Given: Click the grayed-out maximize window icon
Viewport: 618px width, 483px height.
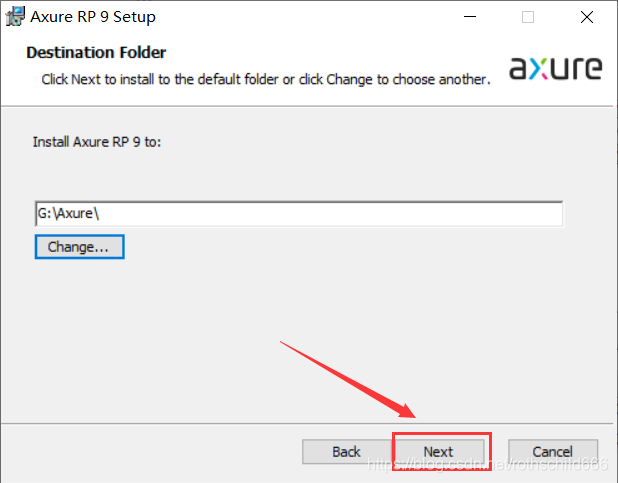Looking at the screenshot, I should [527, 17].
